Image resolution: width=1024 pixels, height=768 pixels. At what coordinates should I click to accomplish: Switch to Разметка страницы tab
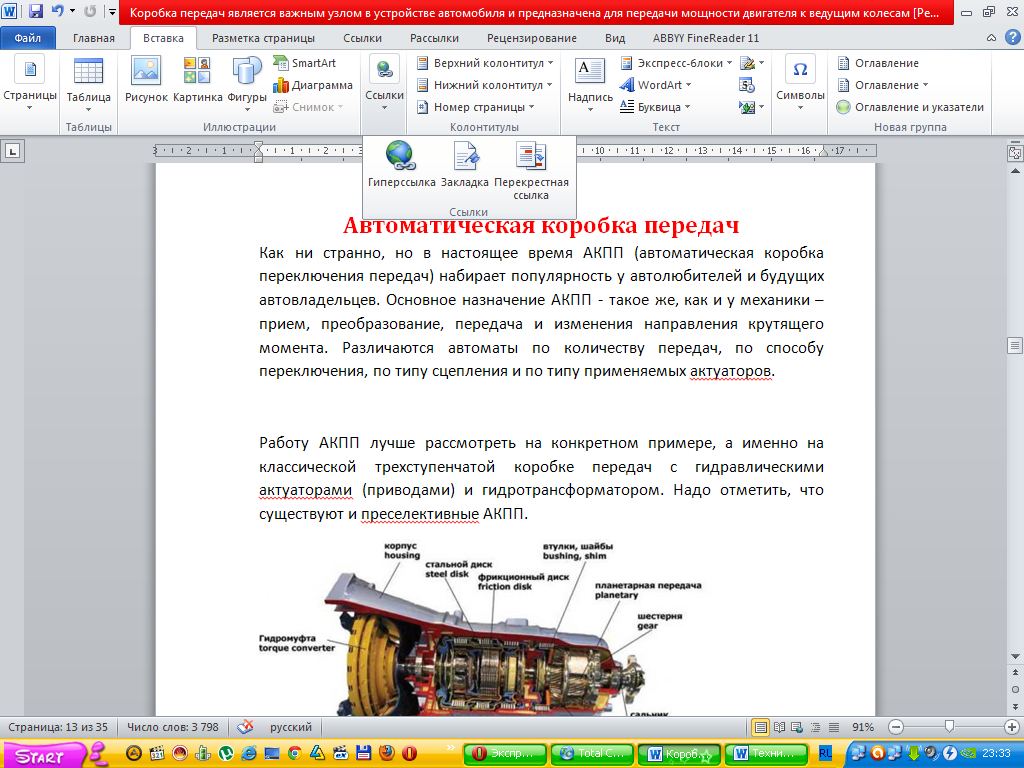pos(263,38)
